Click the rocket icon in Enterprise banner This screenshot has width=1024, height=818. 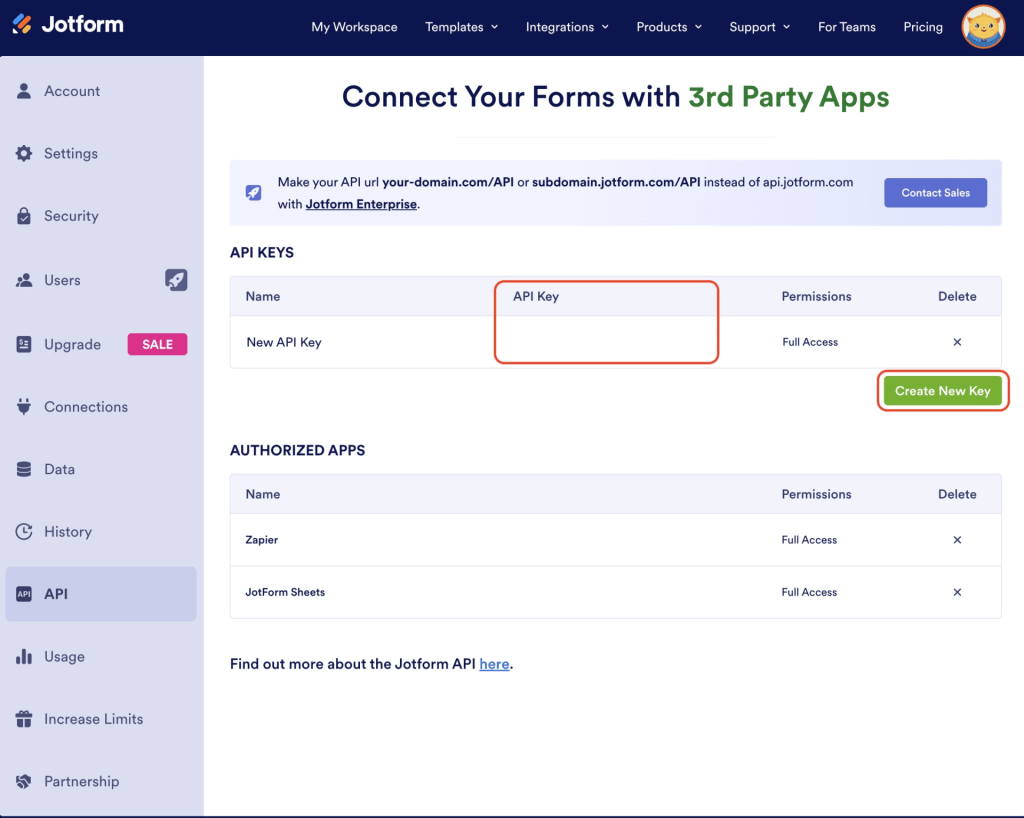(x=253, y=193)
